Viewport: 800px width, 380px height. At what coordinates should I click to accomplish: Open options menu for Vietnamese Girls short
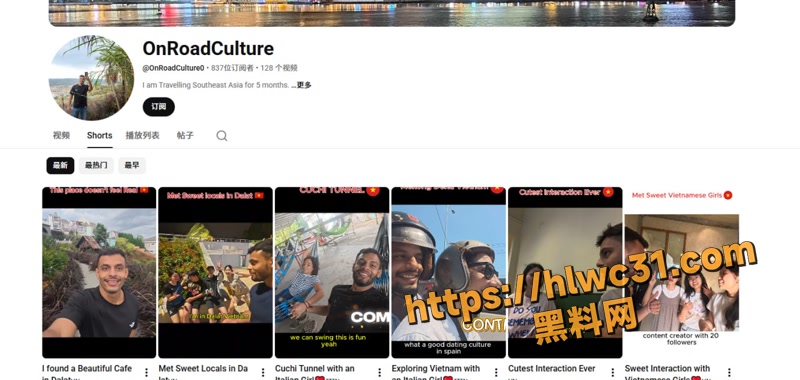[729, 372]
